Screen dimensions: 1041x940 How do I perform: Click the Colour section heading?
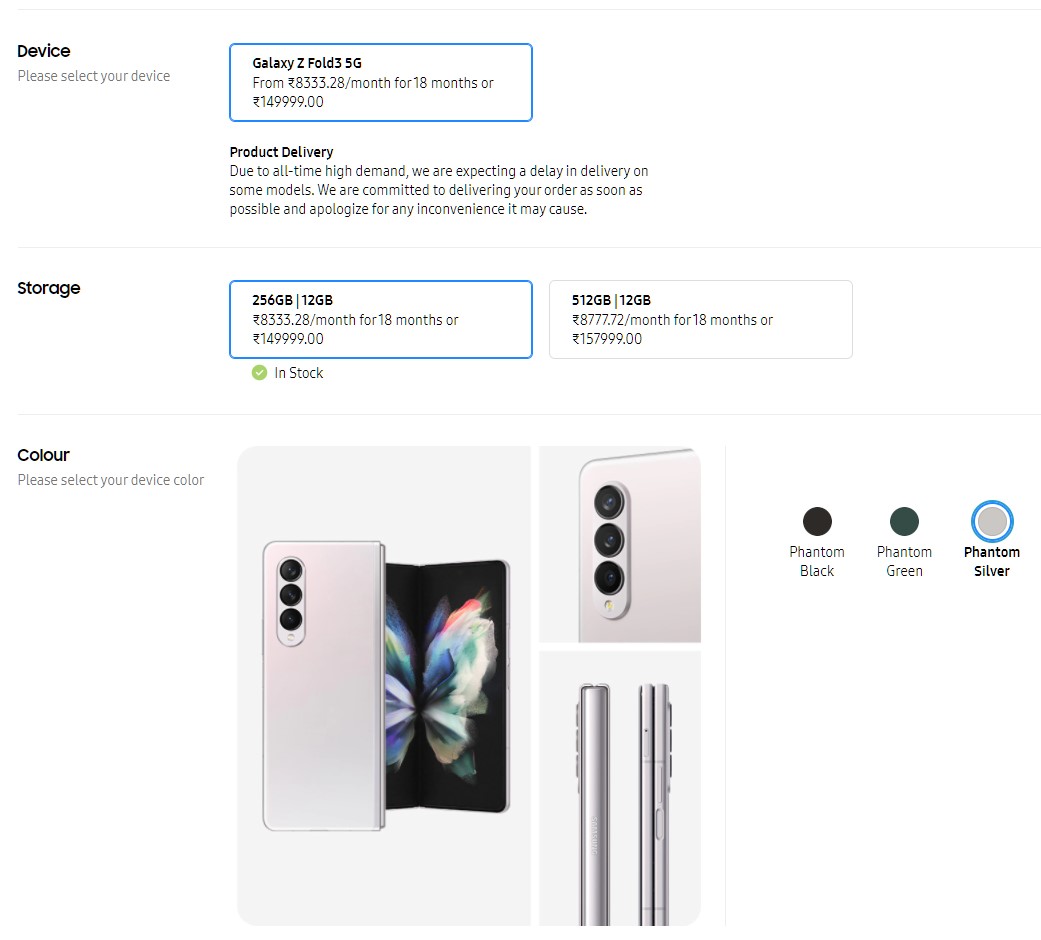click(44, 455)
